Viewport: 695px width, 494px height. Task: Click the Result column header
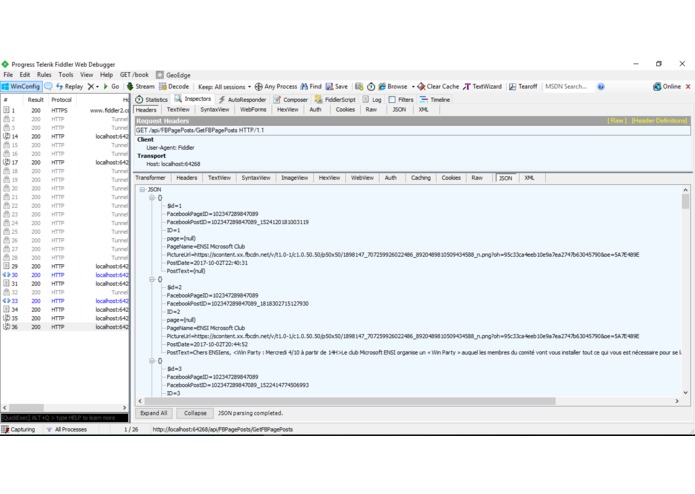tap(35, 100)
